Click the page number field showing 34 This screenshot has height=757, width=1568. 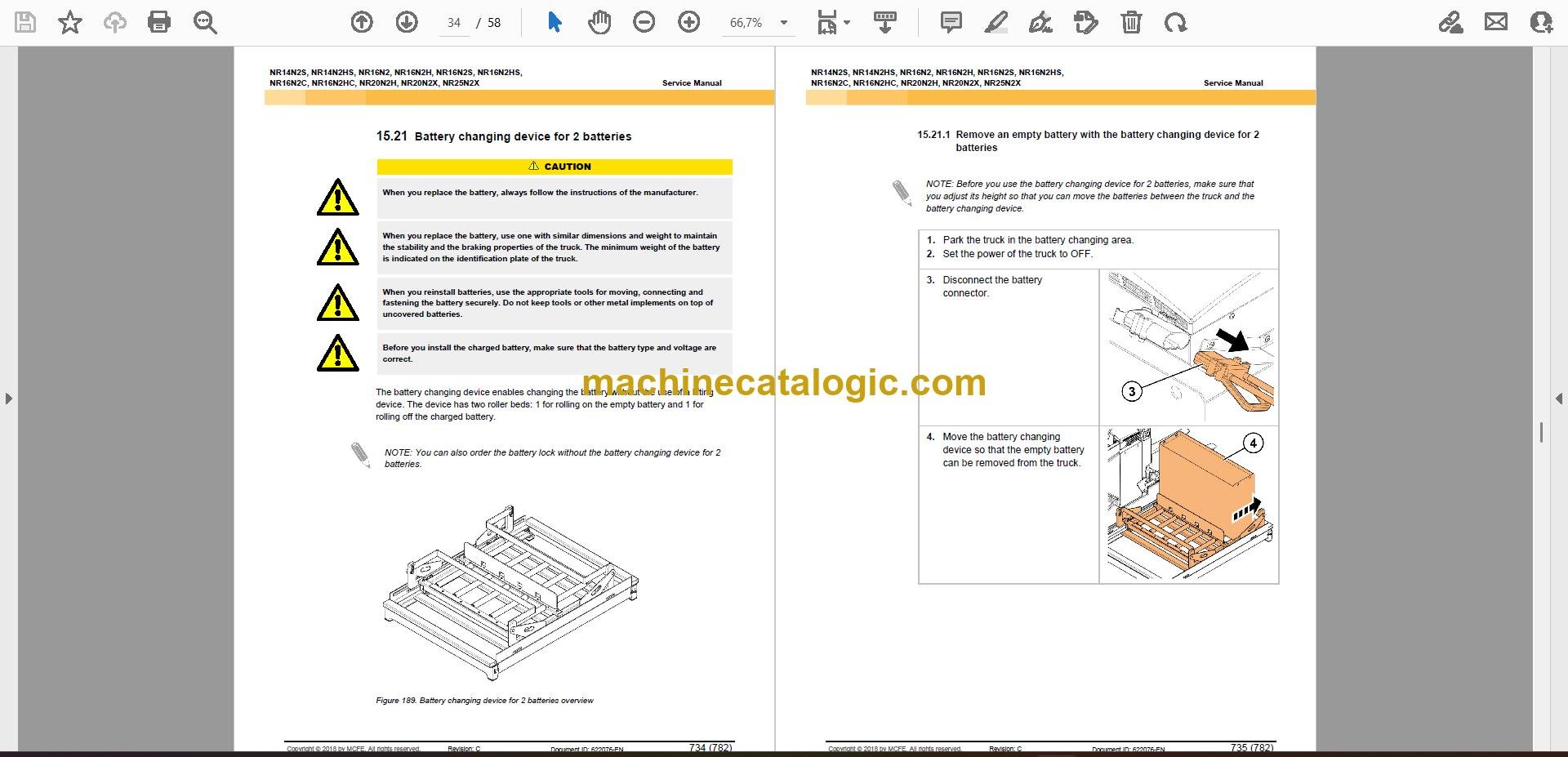point(455,23)
